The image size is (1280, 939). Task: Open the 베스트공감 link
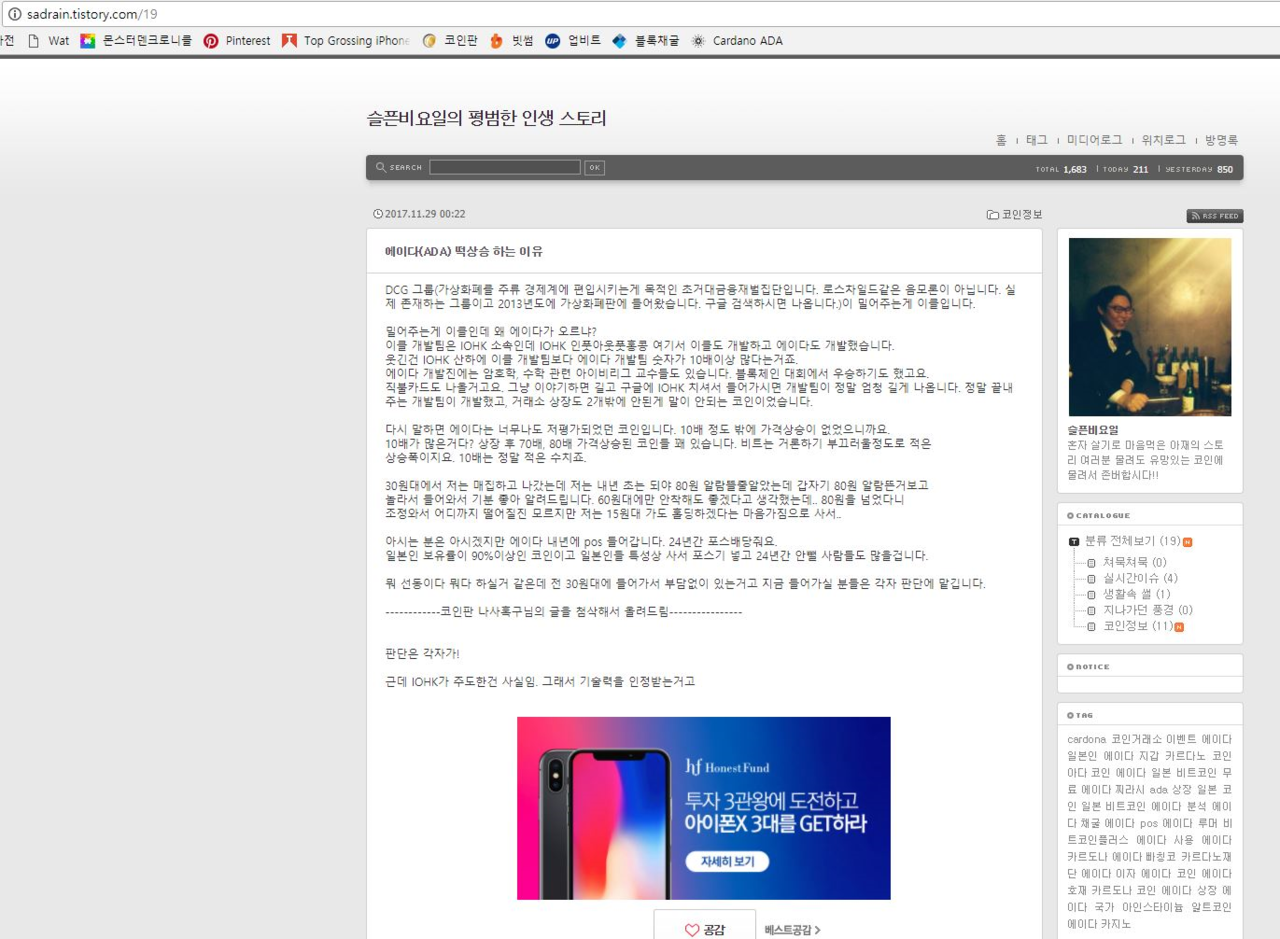coord(790,930)
